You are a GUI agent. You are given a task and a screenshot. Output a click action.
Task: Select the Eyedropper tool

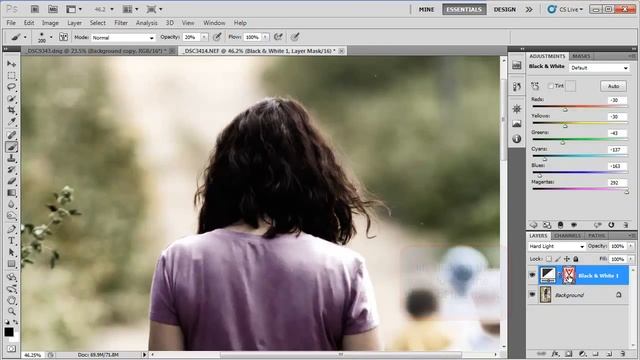(11, 122)
